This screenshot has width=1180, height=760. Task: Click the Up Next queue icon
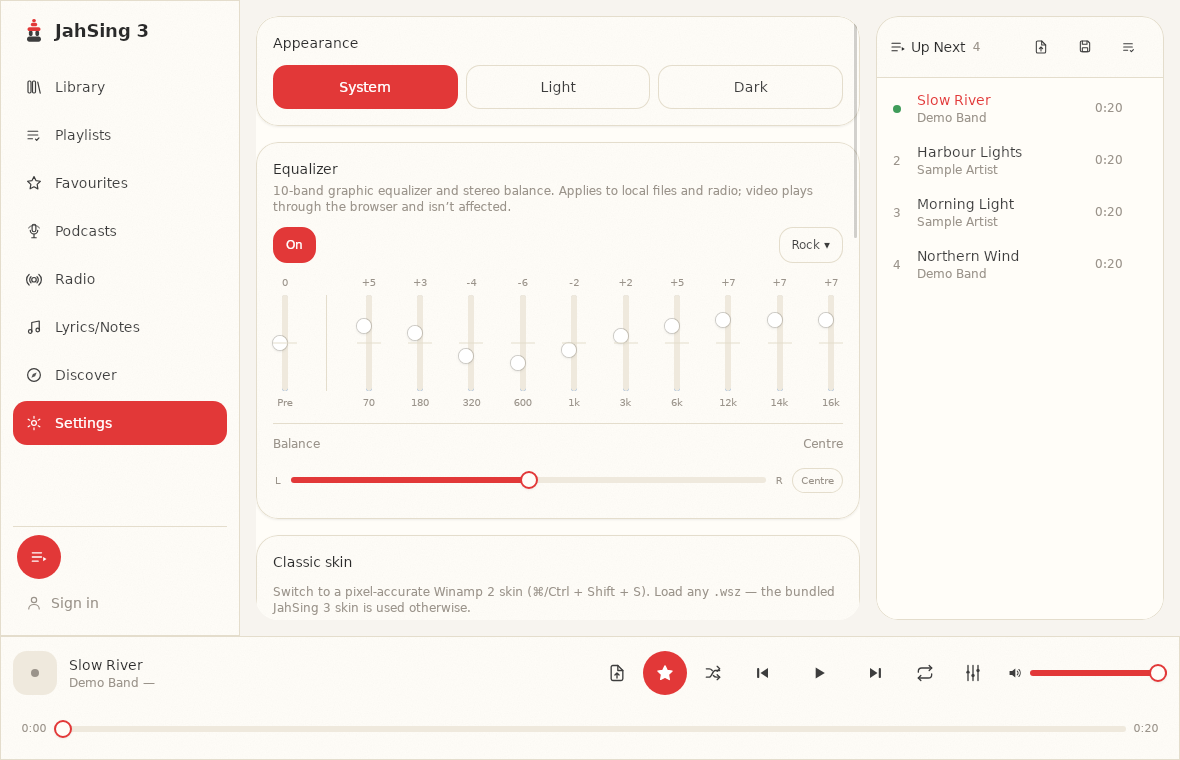pyautogui.click(x=897, y=47)
